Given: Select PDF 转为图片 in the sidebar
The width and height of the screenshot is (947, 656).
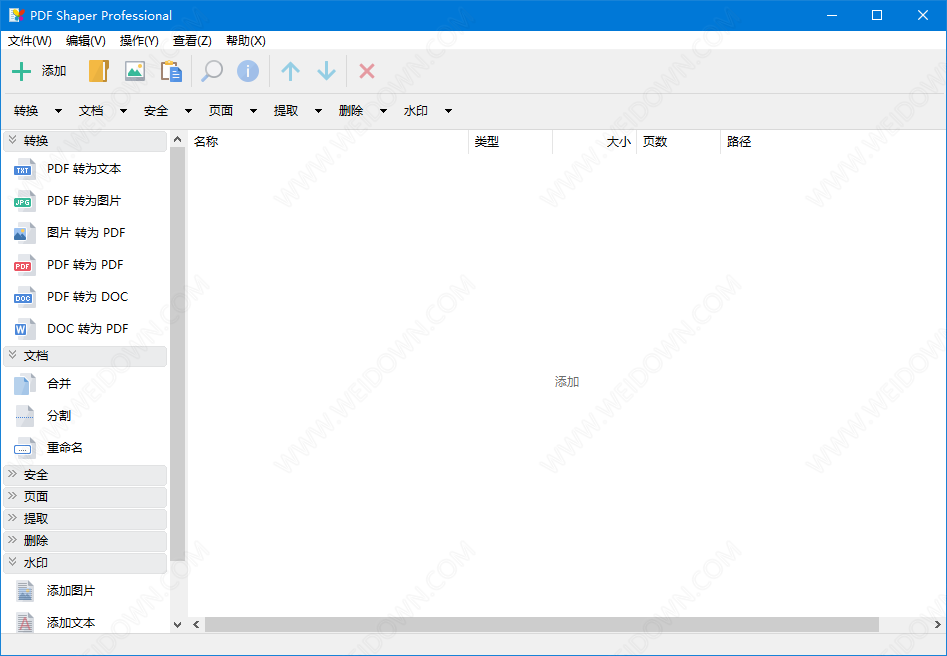Looking at the screenshot, I should [83, 201].
